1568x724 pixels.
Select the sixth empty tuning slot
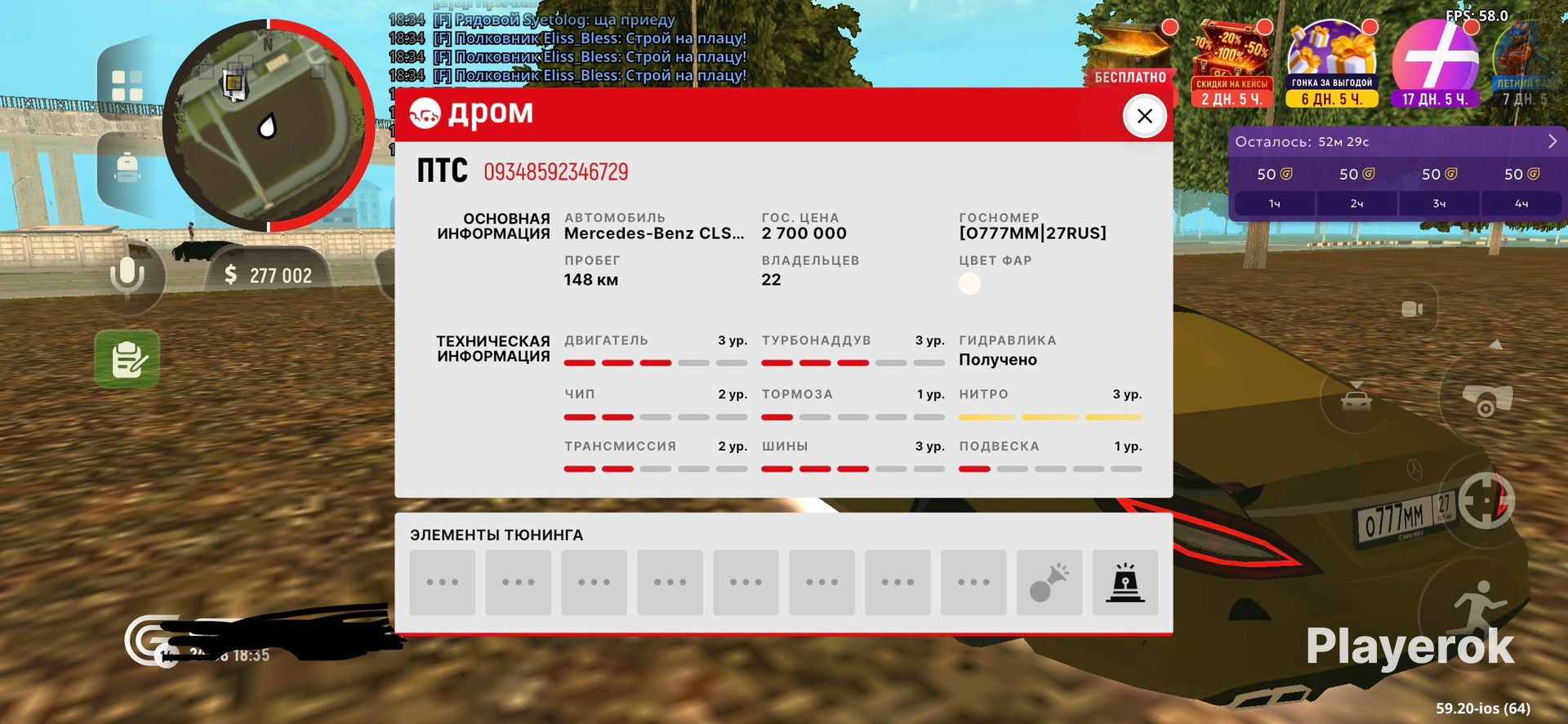pos(822,582)
